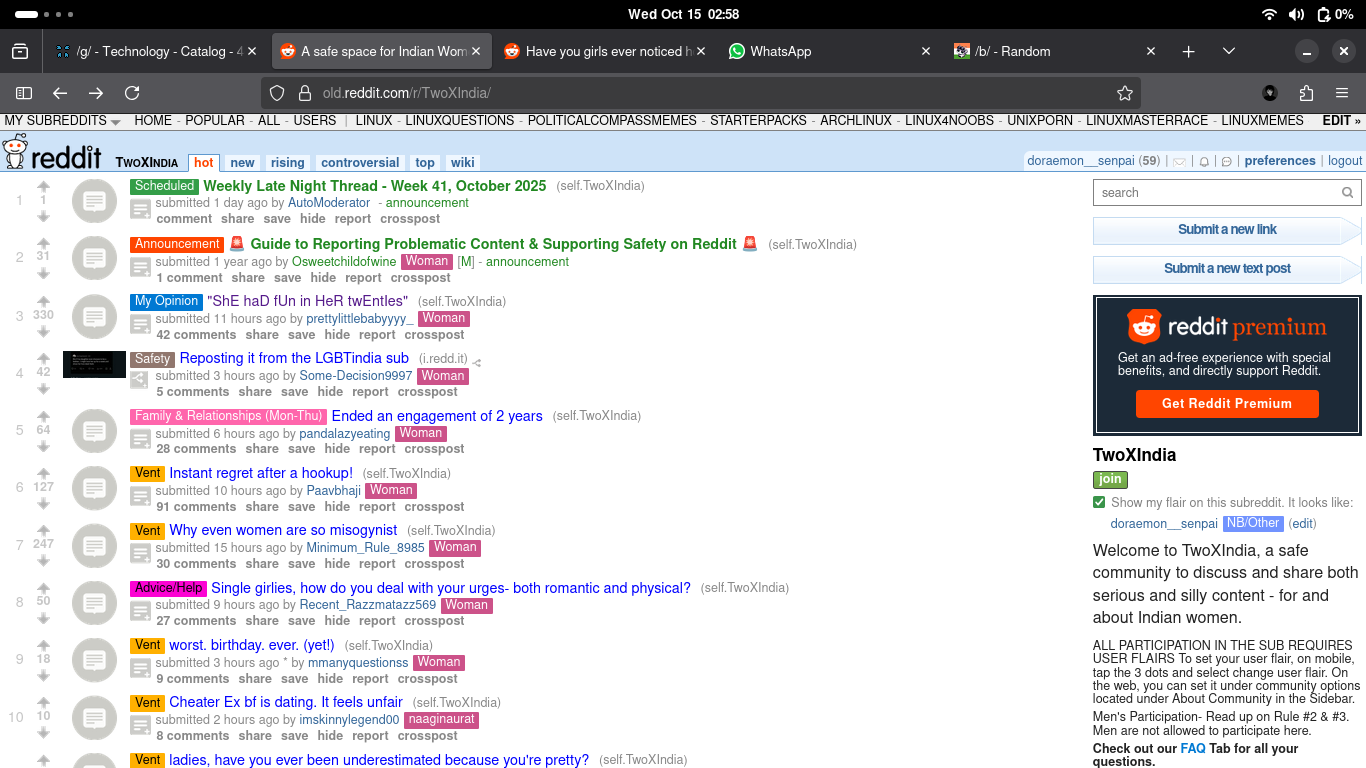The image size is (1366, 768).
Task: Expand the text of "ShE haD fUn" post
Action: [141, 325]
